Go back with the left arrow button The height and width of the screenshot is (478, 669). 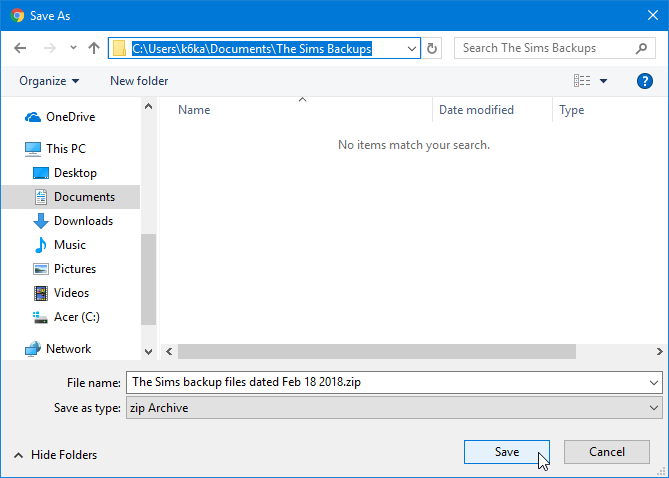click(x=20, y=48)
